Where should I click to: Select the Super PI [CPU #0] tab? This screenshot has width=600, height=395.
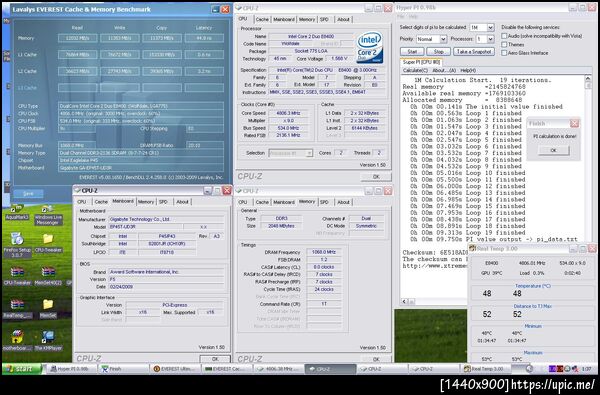pos(421,62)
